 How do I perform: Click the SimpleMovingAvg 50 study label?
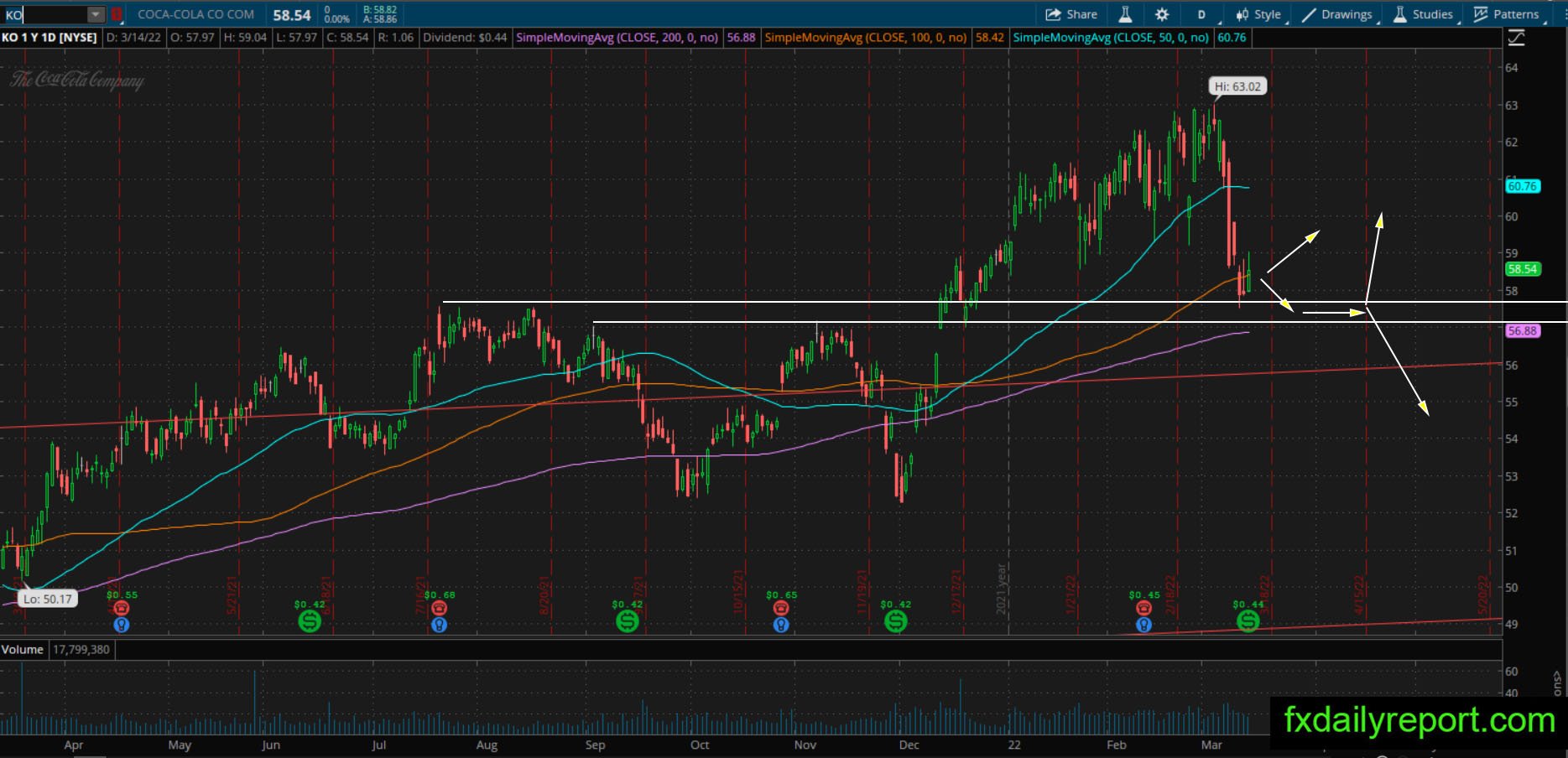coord(1111,38)
